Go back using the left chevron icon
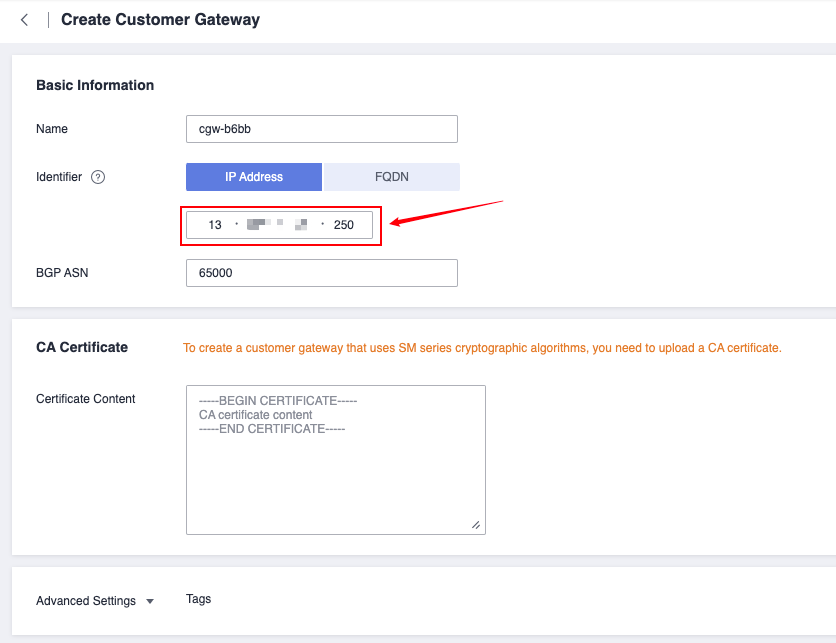 pyautogui.click(x=24, y=20)
